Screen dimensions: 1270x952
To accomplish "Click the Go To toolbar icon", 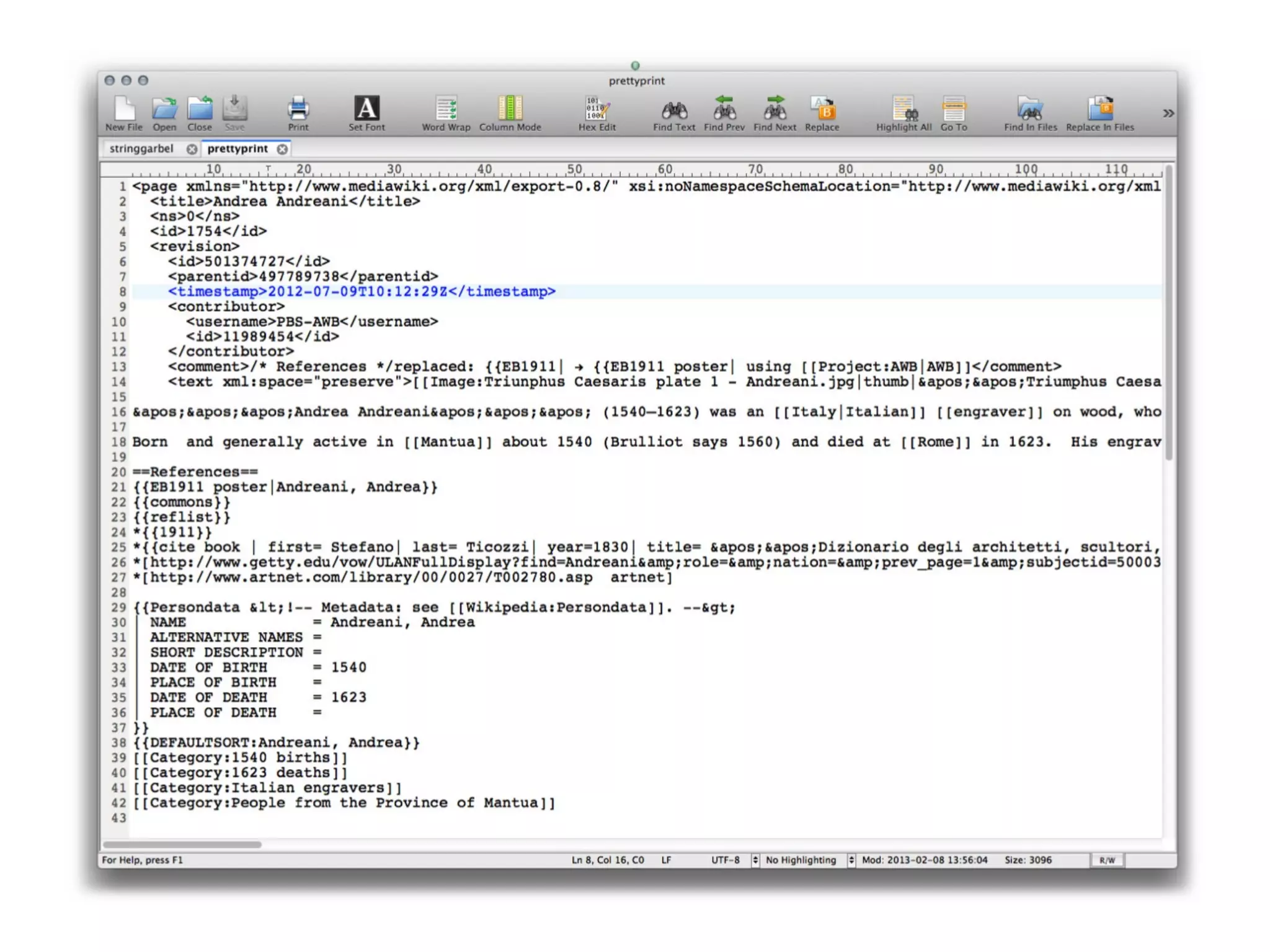I will click(954, 110).
